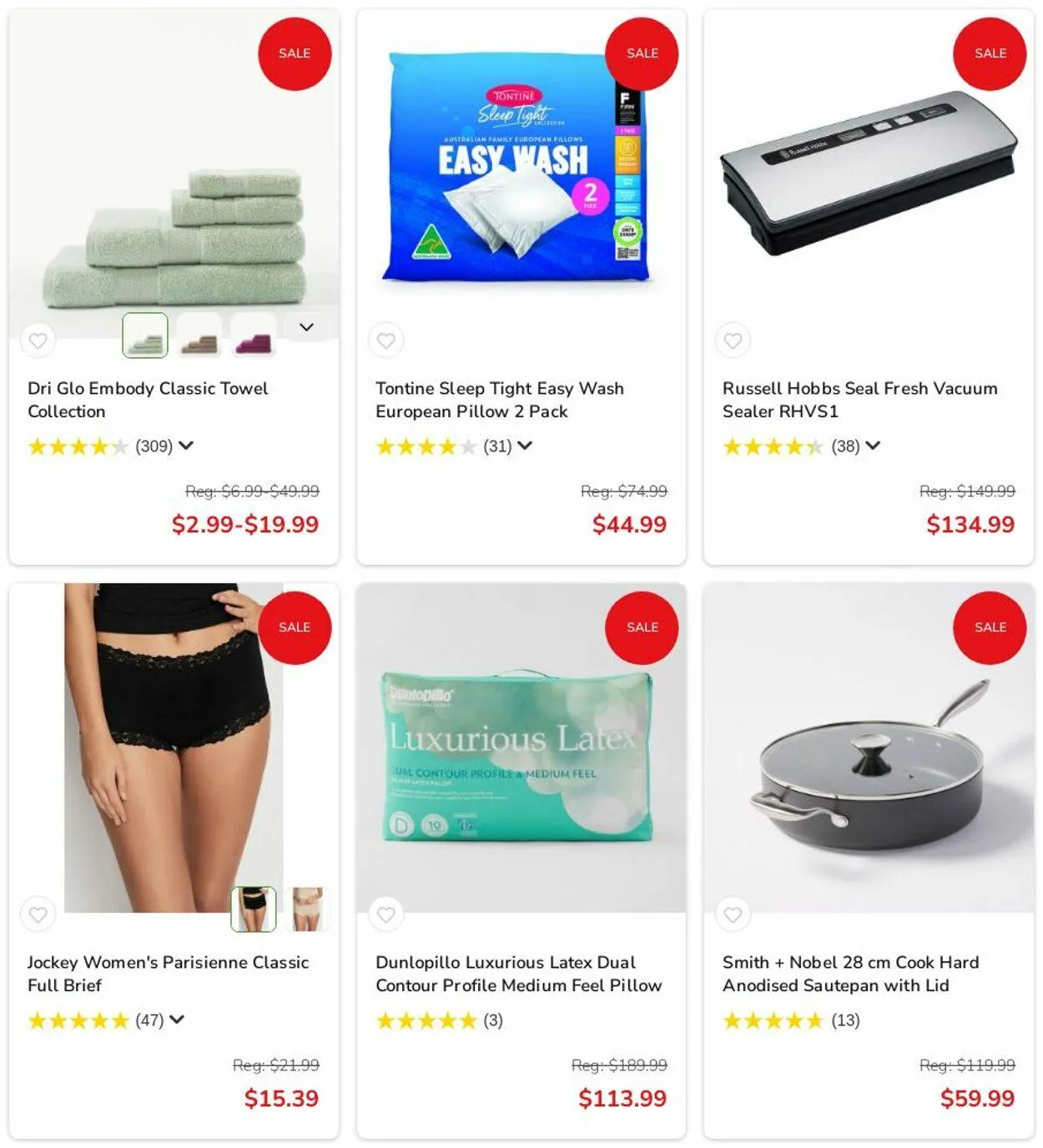The image size is (1043, 1148).
Task: View the Smith + Nobel sautepan product image
Action: tap(869, 748)
